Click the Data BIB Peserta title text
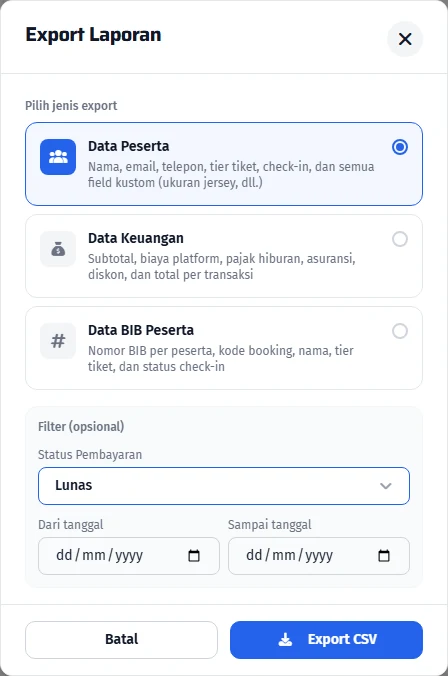 point(141,330)
